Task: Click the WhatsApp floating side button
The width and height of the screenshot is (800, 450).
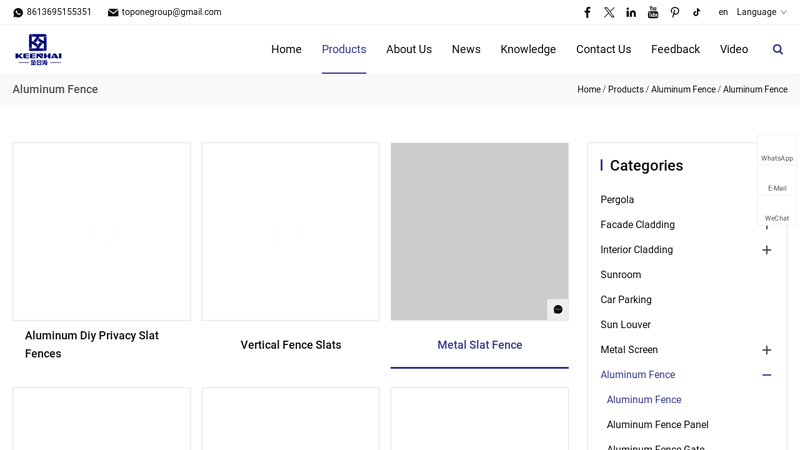Action: tap(777, 150)
